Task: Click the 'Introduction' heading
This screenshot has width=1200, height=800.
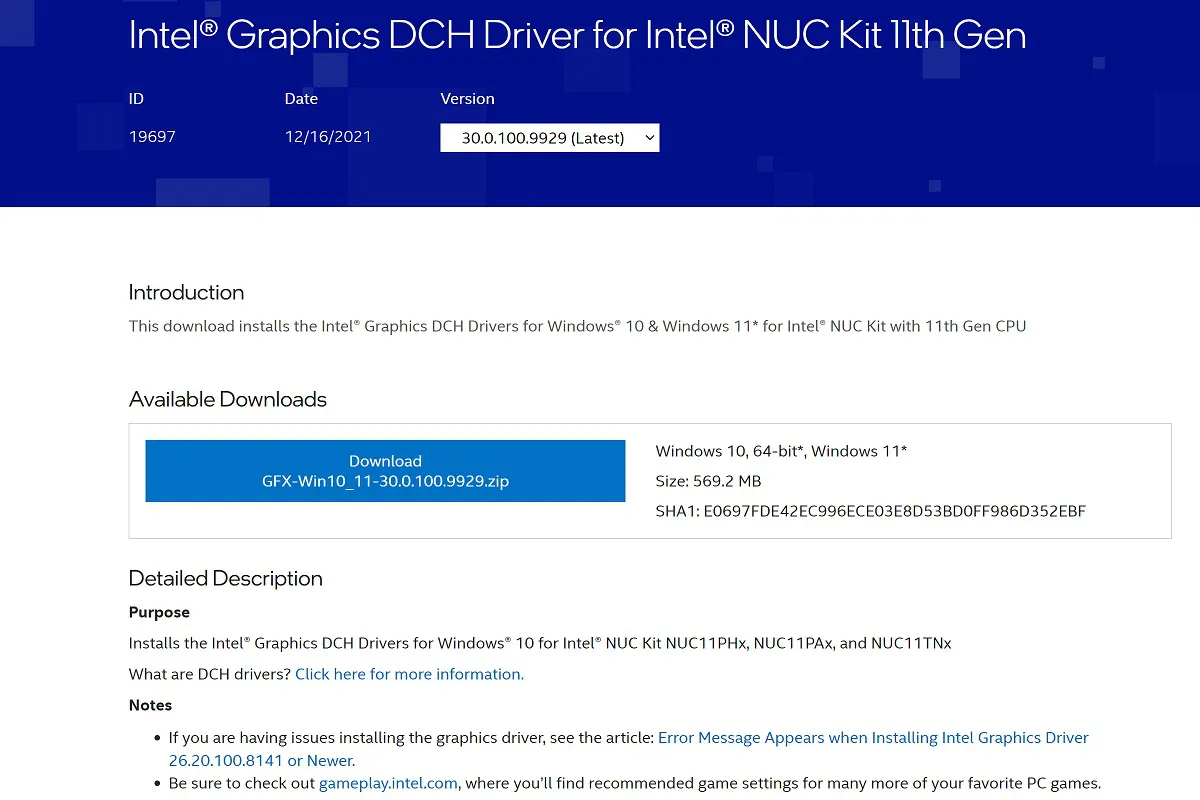Action: pyautogui.click(x=186, y=292)
